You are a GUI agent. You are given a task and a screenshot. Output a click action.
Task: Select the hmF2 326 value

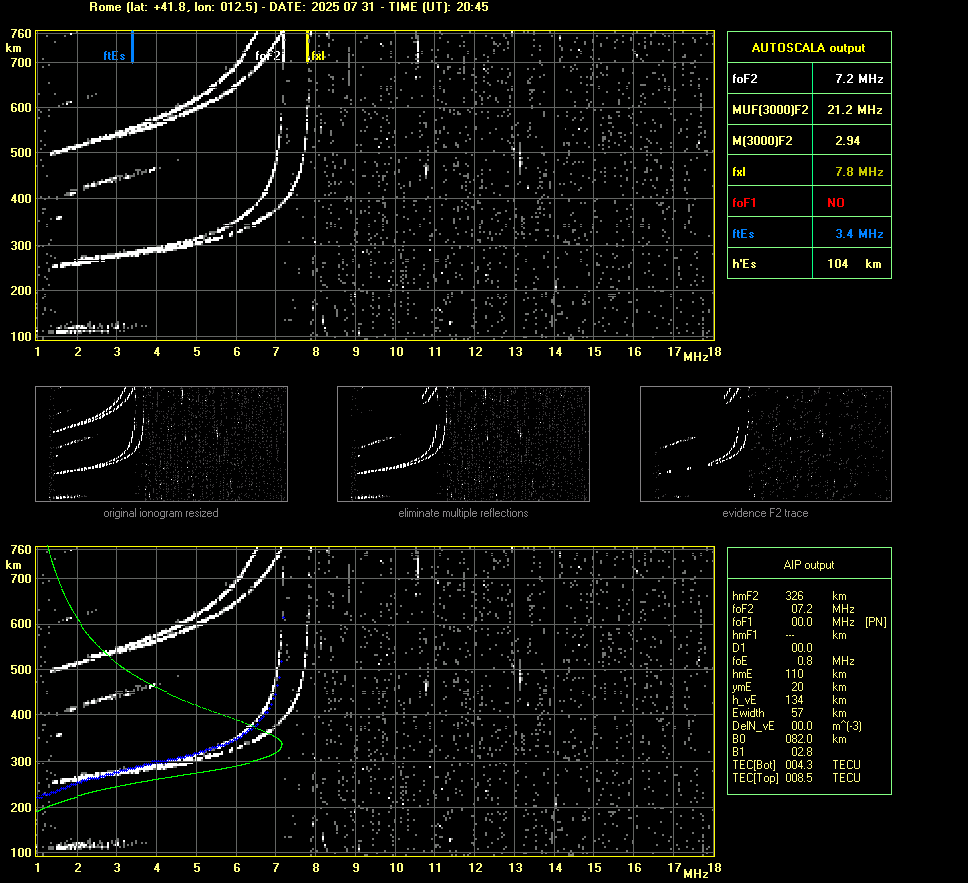(795, 596)
